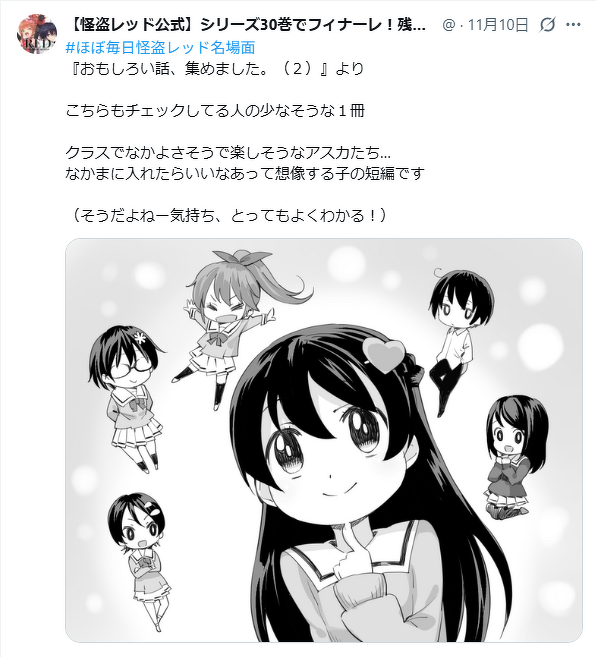Click the circled slash icon beside date

click(x=547, y=25)
